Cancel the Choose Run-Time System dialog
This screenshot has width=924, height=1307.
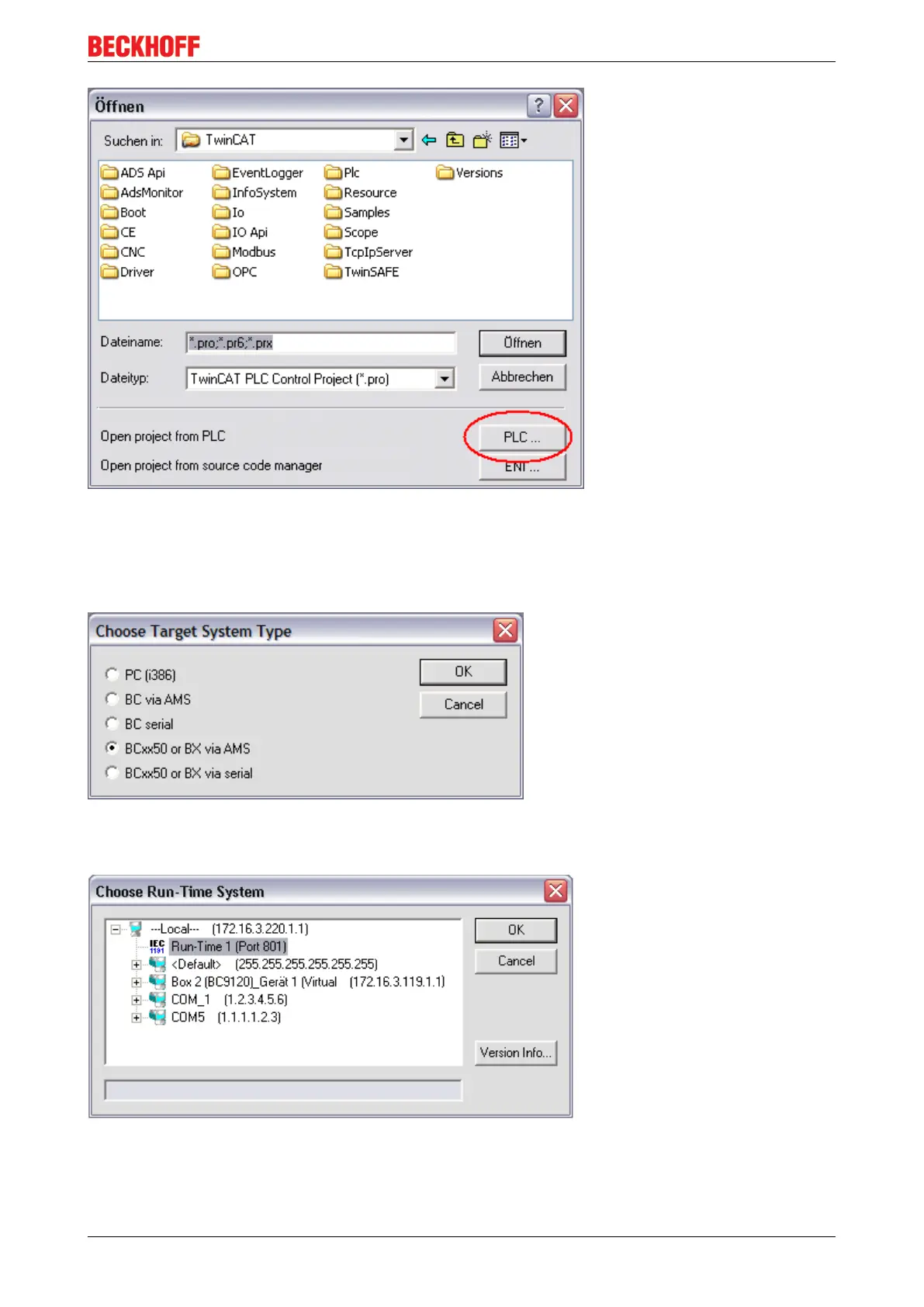[516, 961]
